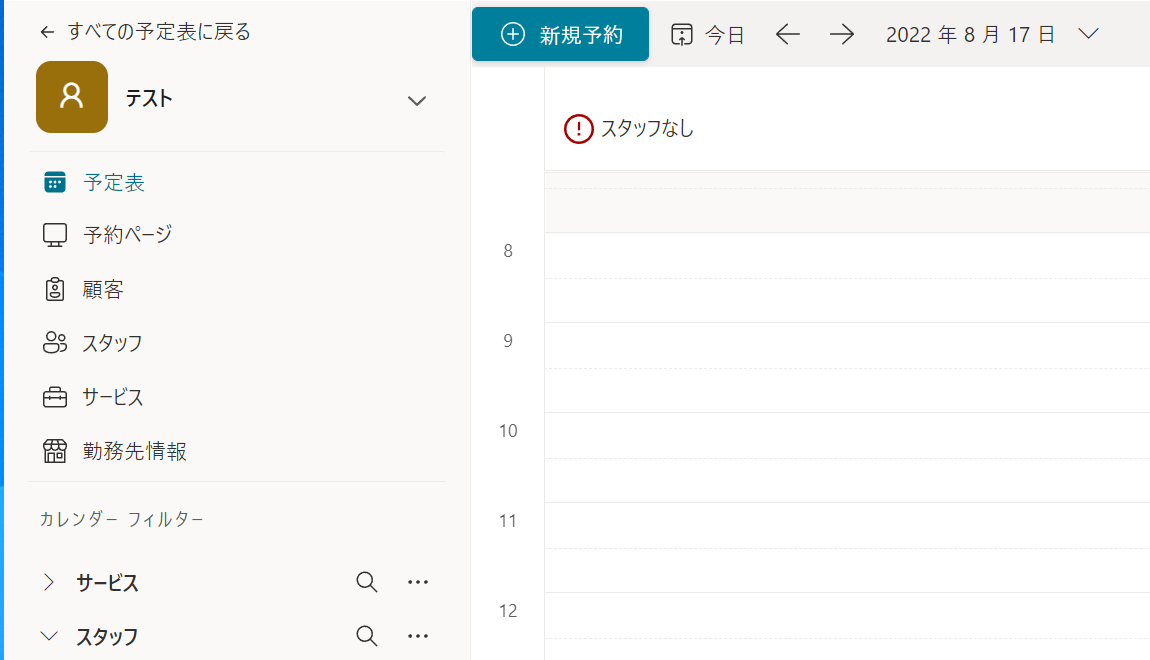
Task: Search within the スタッフ calendar filter
Action: click(x=367, y=636)
